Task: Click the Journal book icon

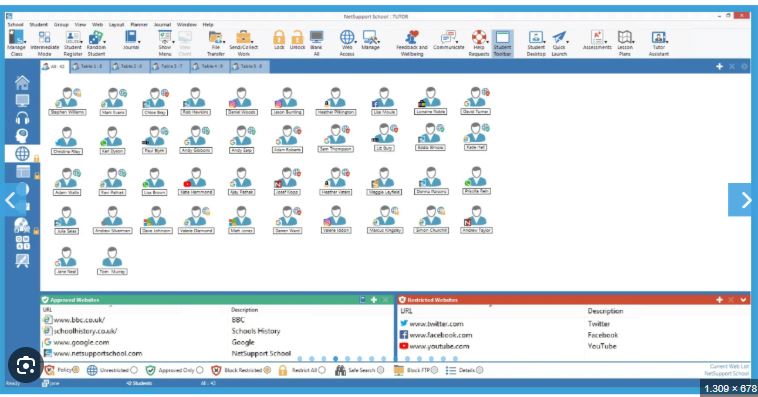Action: click(131, 38)
